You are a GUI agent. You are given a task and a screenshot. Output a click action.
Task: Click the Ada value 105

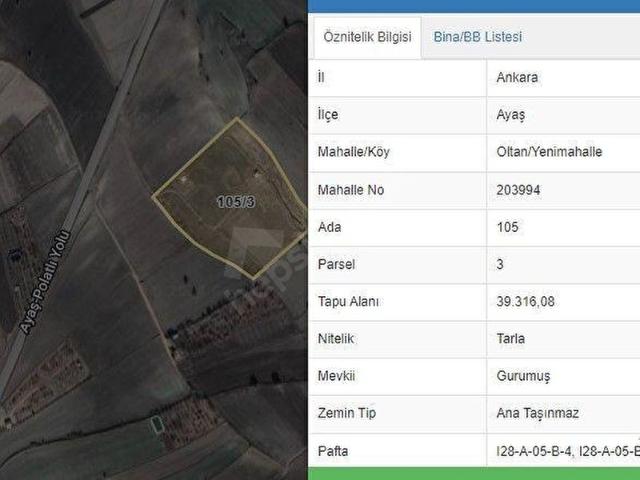[x=507, y=227]
